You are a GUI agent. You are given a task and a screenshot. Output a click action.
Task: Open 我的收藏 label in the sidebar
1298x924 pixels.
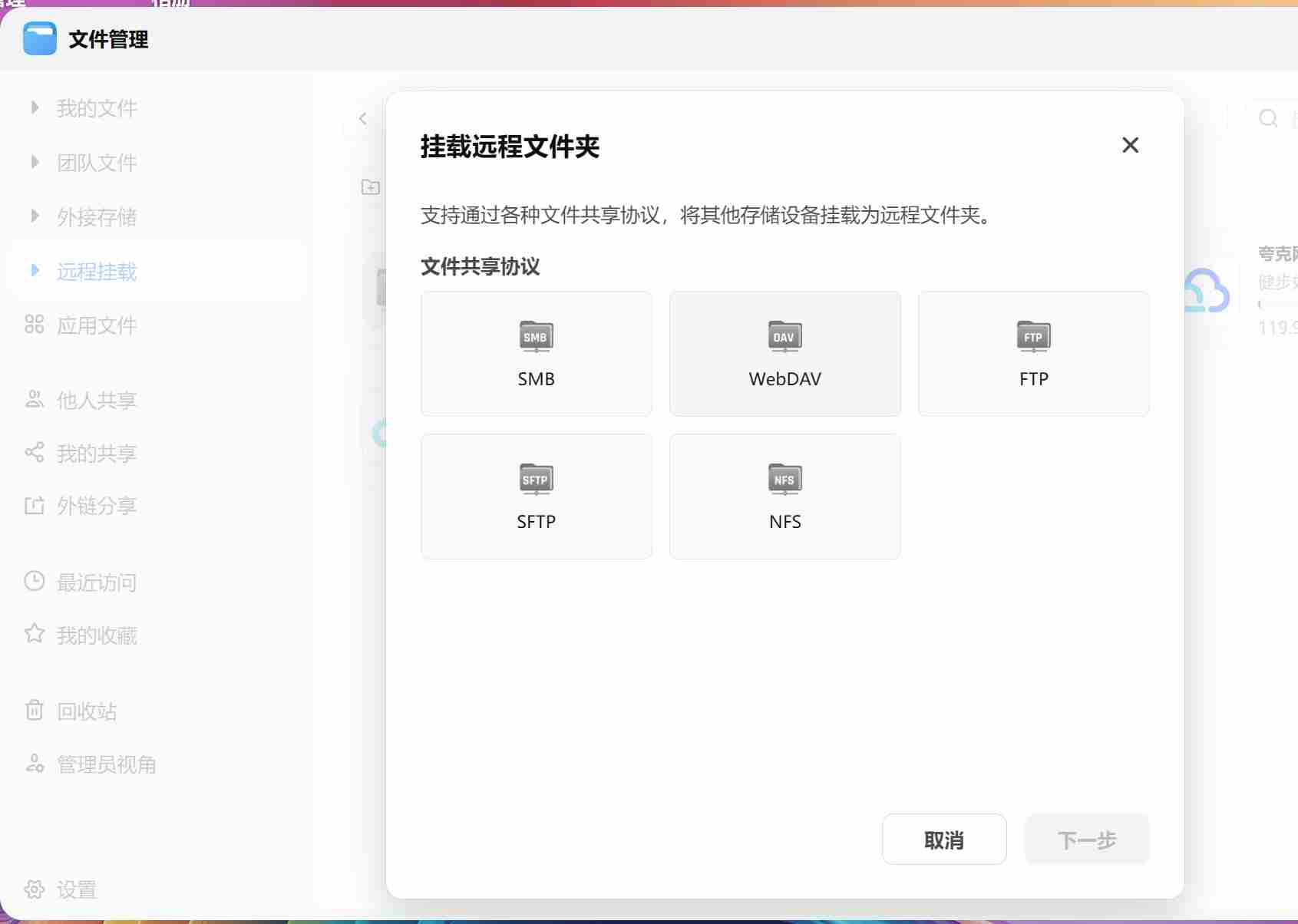coord(97,635)
